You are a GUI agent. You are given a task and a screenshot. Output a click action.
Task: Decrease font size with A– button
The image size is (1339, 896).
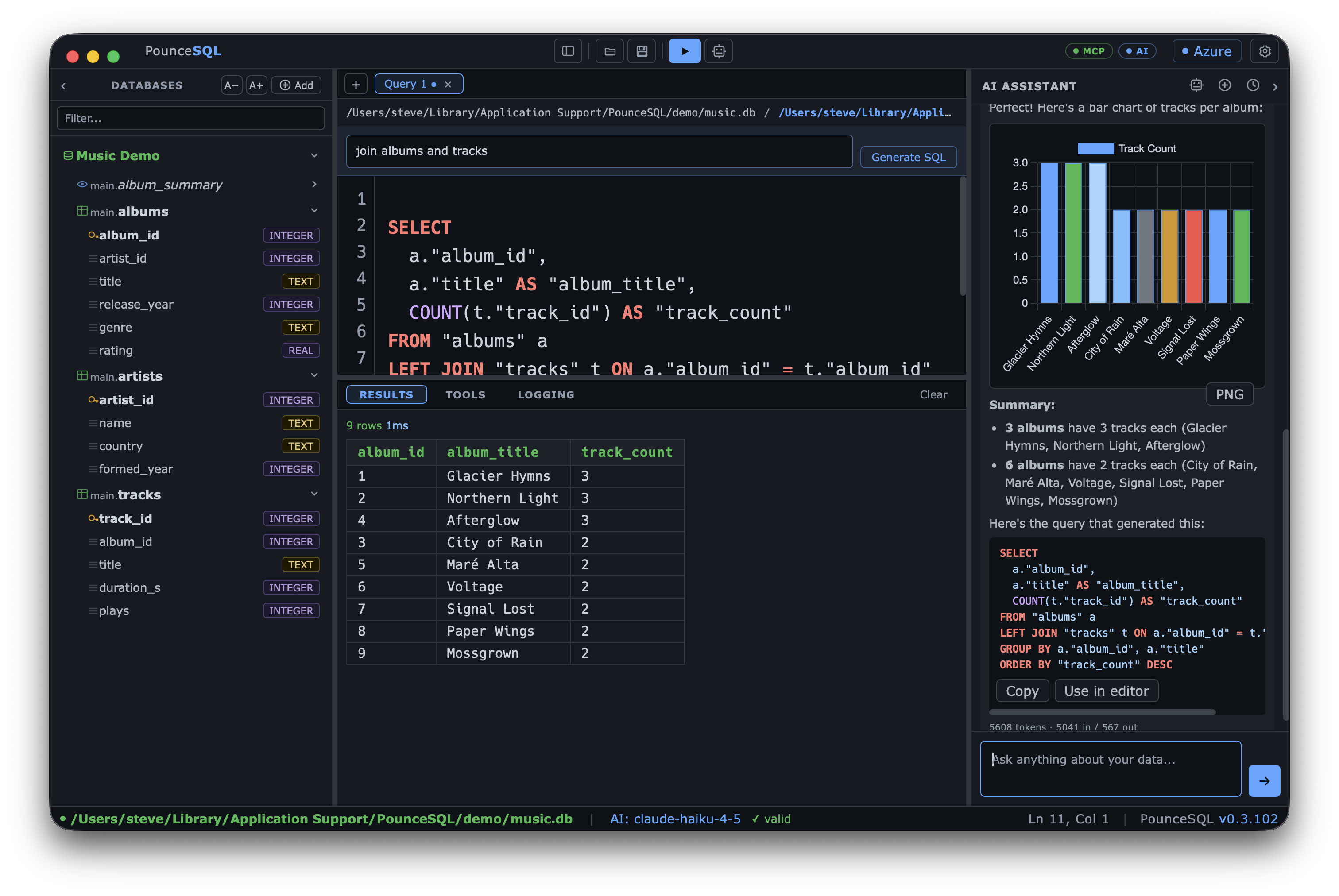tap(232, 86)
